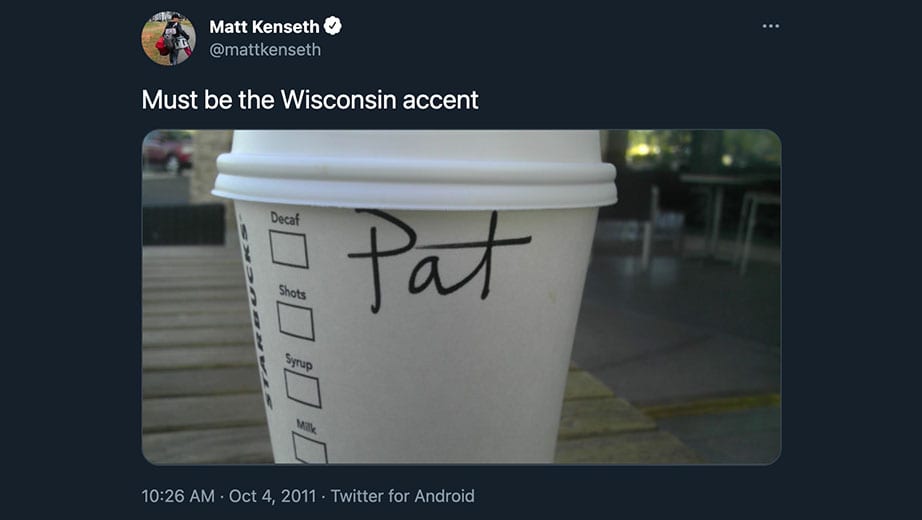Open the Twitter for Android source link

402,496
